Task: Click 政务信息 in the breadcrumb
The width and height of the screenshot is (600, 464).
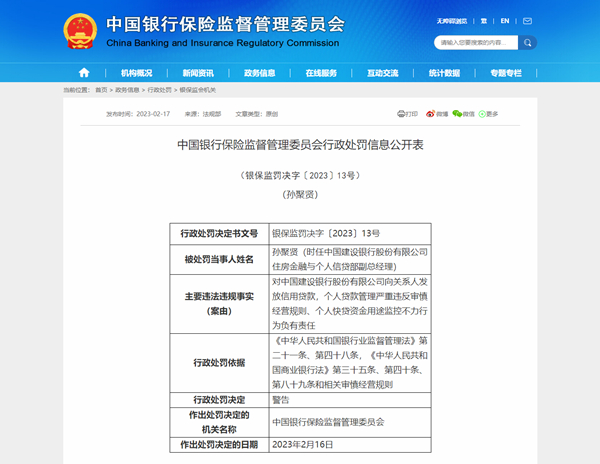Action: pos(127,90)
